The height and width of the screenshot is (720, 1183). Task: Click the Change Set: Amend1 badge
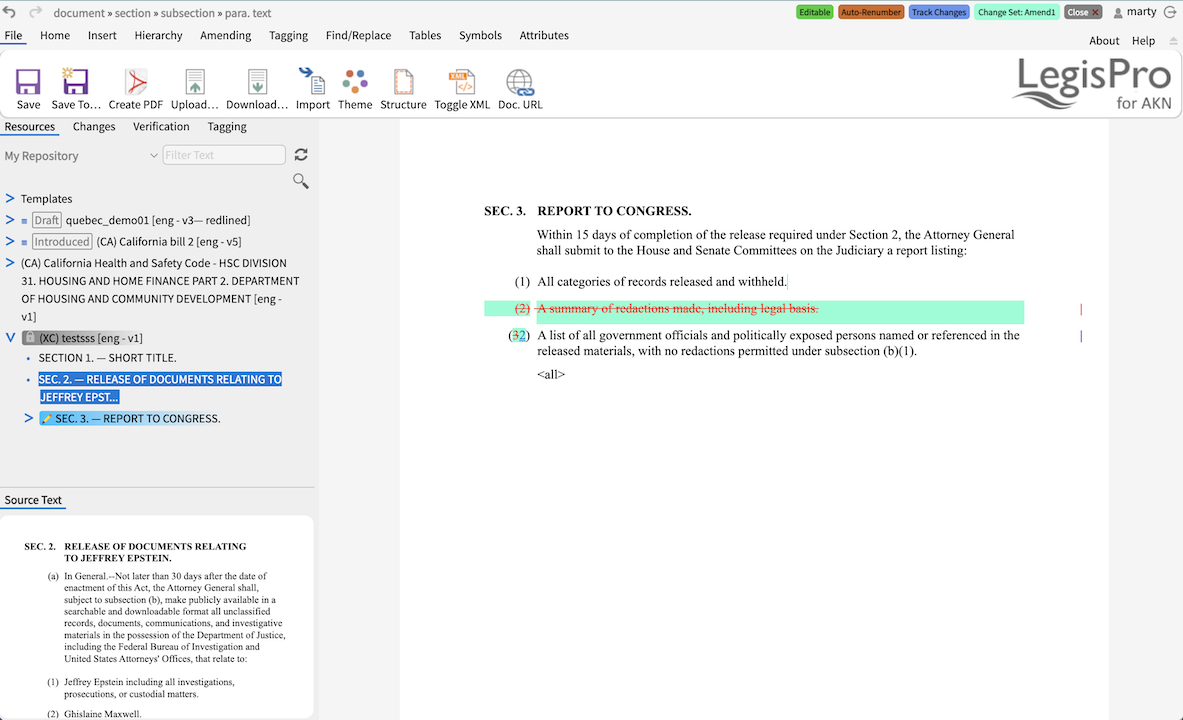[x=1016, y=12]
